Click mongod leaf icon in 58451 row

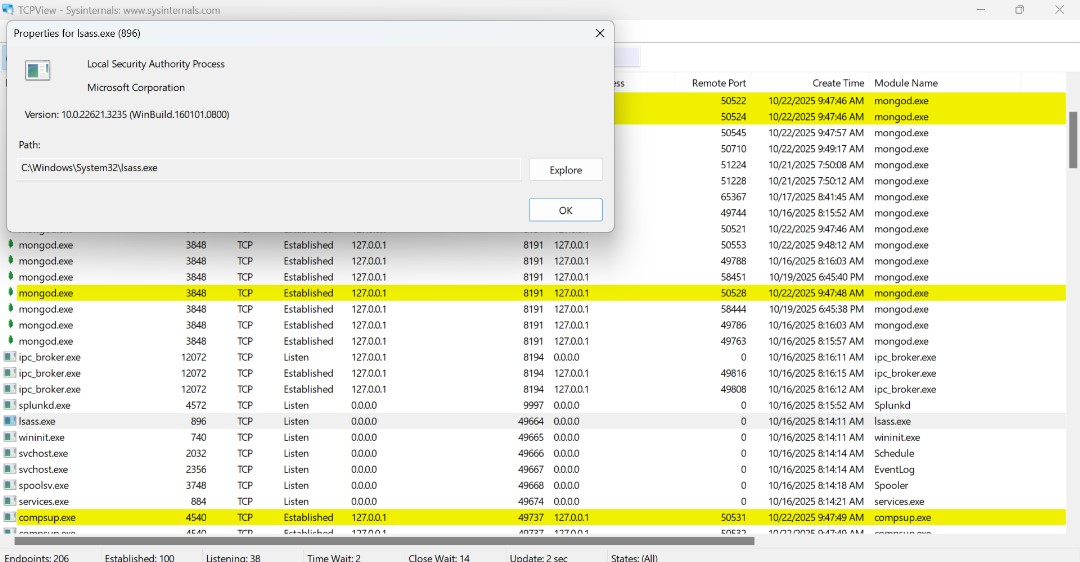point(10,276)
